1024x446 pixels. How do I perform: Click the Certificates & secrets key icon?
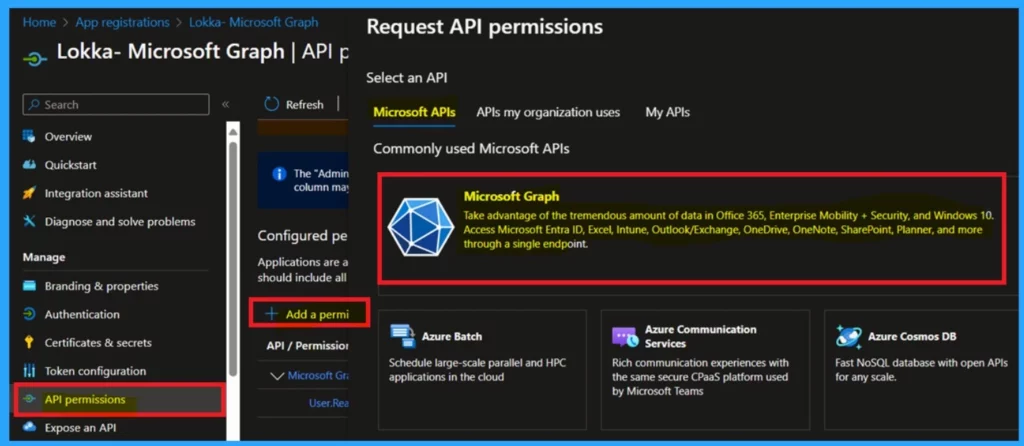point(29,342)
